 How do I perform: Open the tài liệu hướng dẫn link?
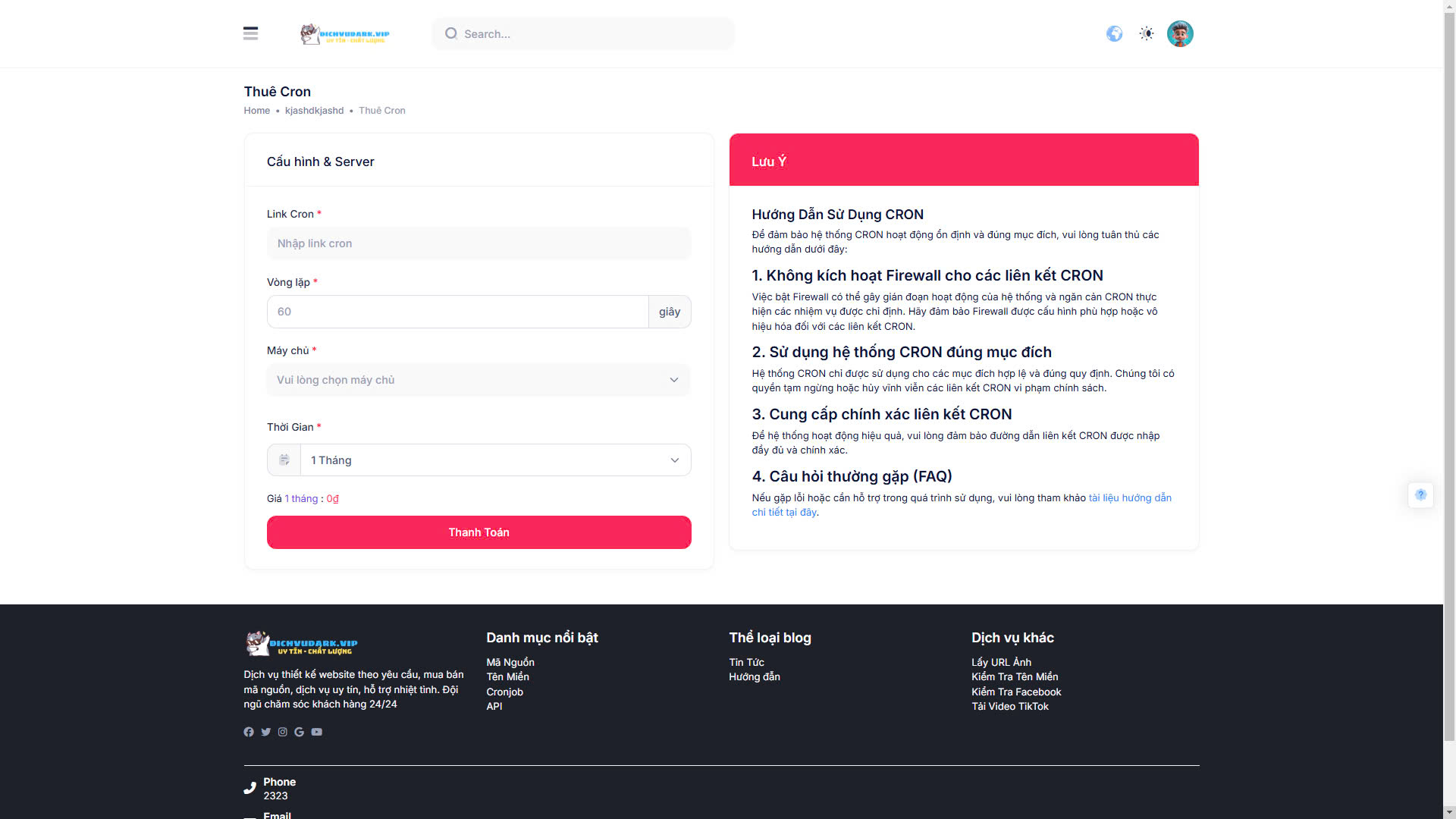(1129, 498)
